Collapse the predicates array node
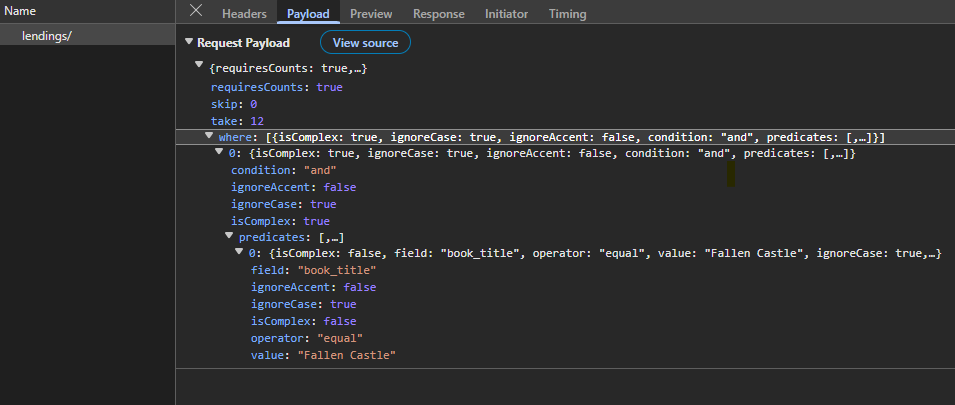Screen dimensions: 955x405 pyautogui.click(x=229, y=235)
